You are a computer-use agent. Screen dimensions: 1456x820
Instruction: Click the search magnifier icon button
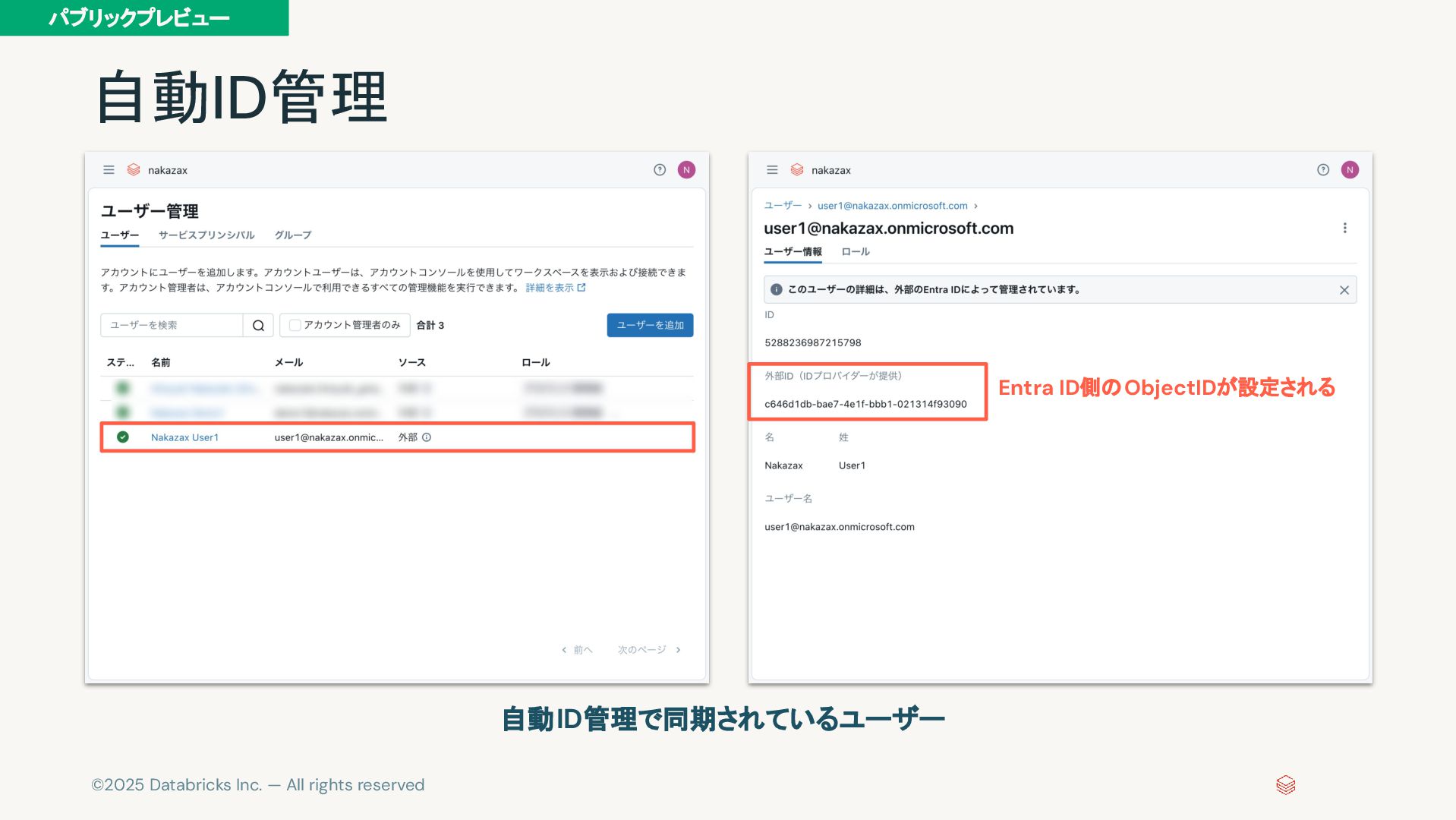[x=258, y=325]
